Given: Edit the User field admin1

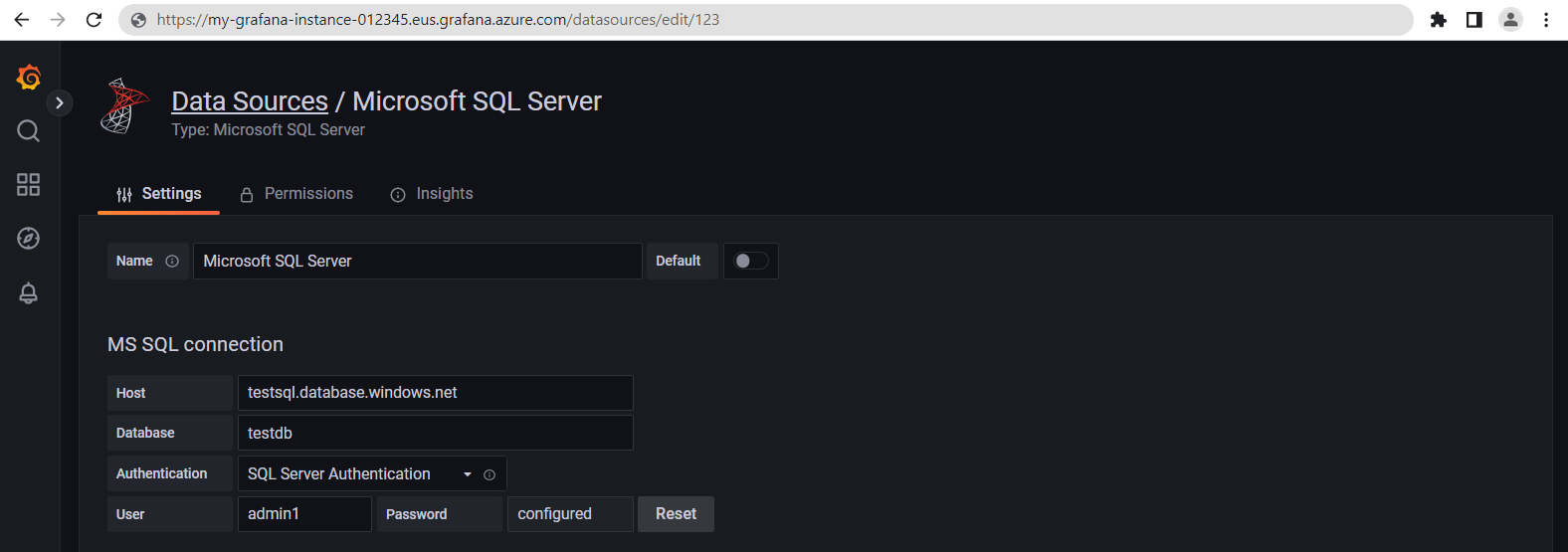Looking at the screenshot, I should 304,514.
